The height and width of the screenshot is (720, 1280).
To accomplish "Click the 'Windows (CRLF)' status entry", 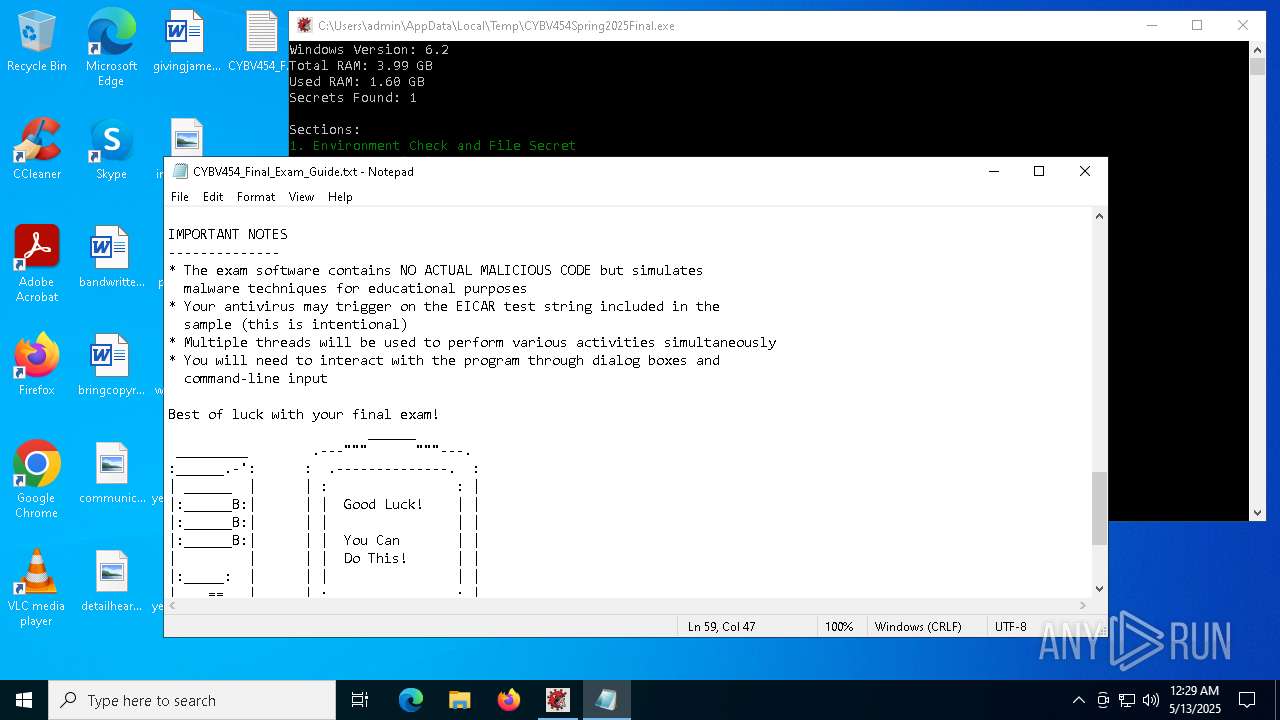I will click(x=918, y=626).
